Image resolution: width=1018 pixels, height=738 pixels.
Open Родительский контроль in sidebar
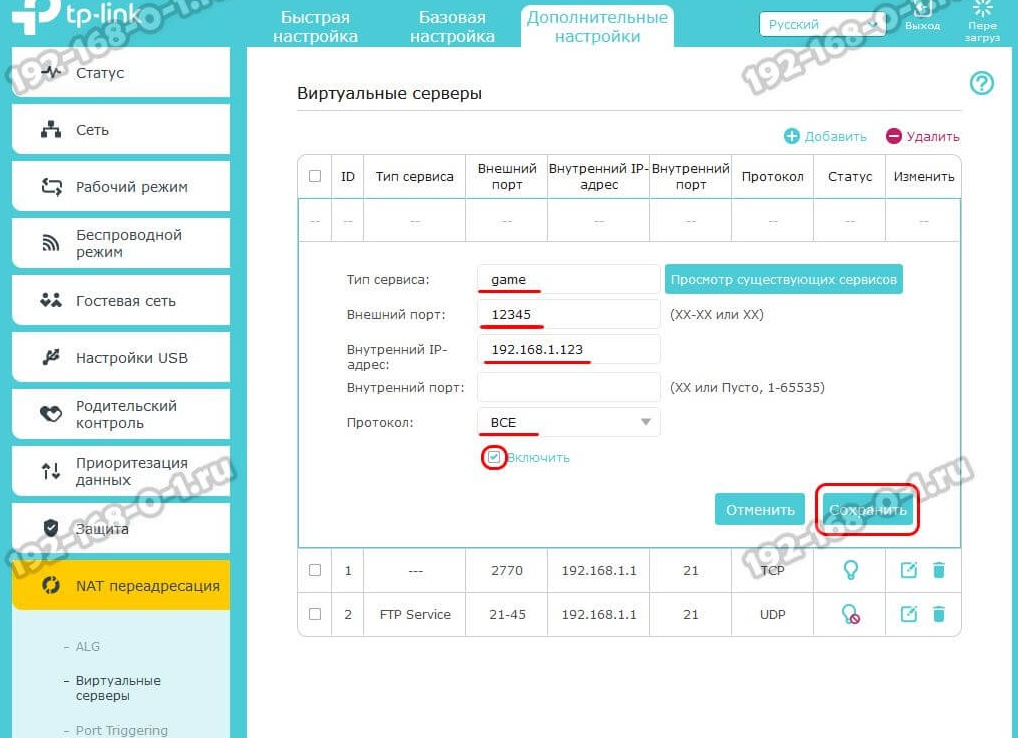click(x=121, y=414)
